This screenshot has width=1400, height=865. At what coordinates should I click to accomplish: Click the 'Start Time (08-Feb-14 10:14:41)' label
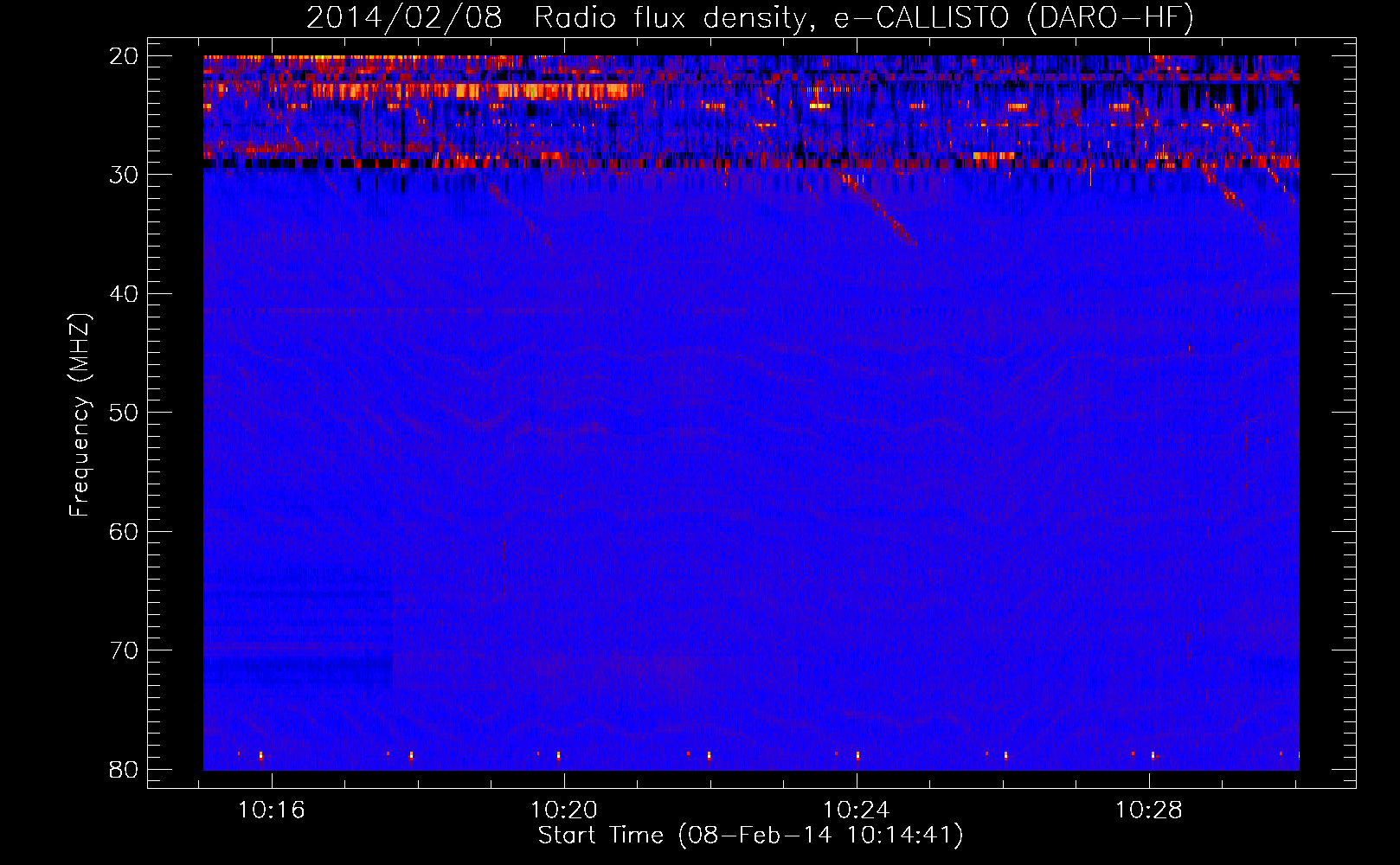750,836
